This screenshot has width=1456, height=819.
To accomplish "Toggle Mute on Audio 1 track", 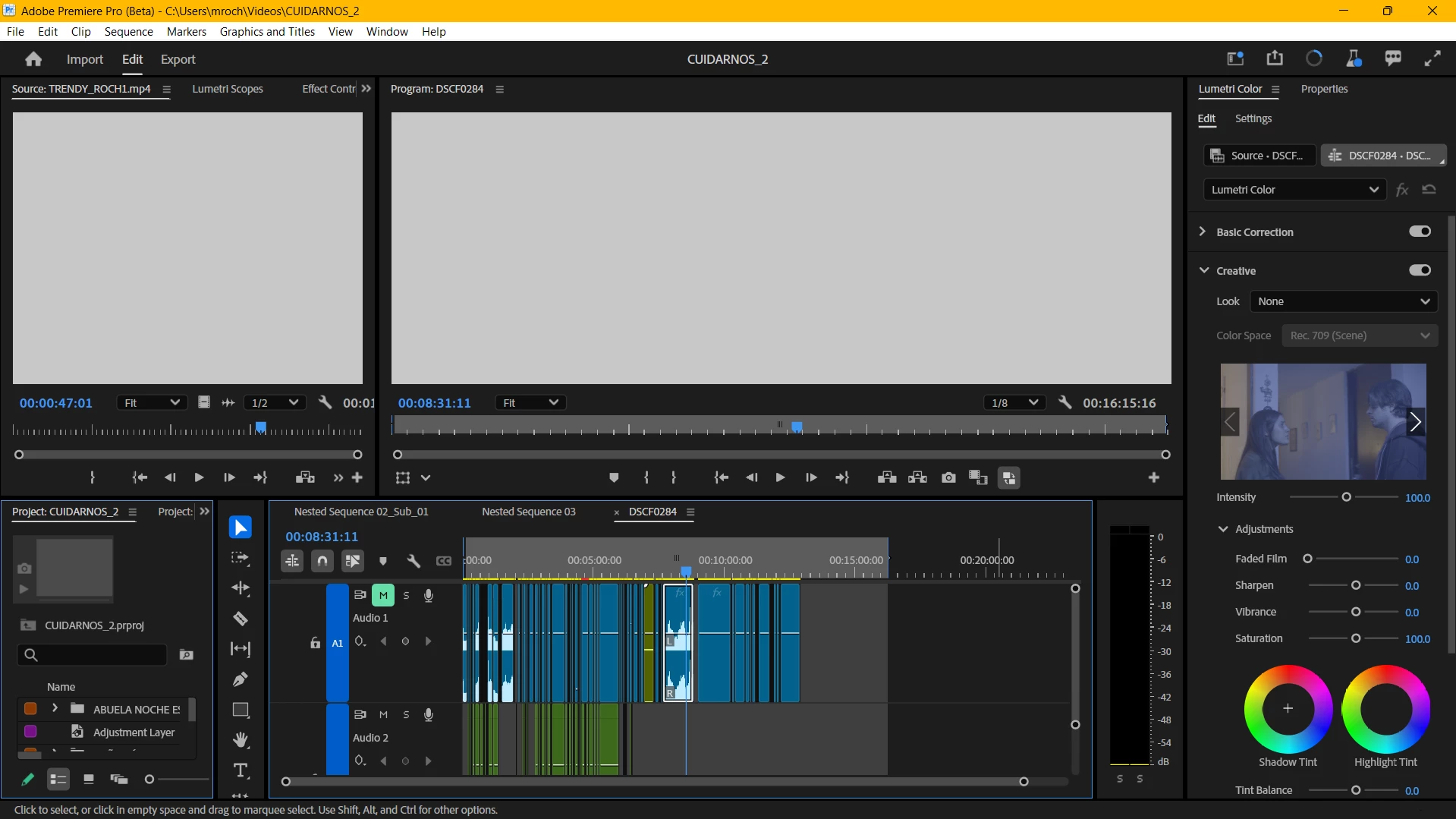I will coord(383,596).
